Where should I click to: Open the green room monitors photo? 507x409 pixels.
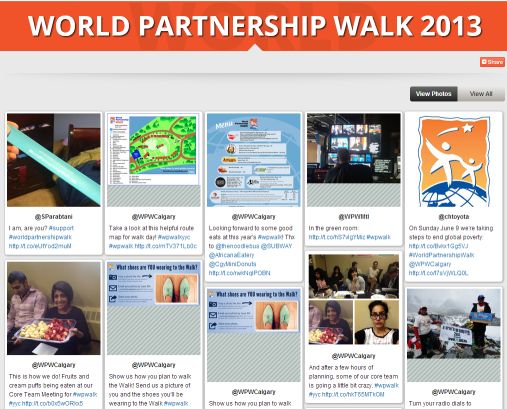click(x=354, y=148)
